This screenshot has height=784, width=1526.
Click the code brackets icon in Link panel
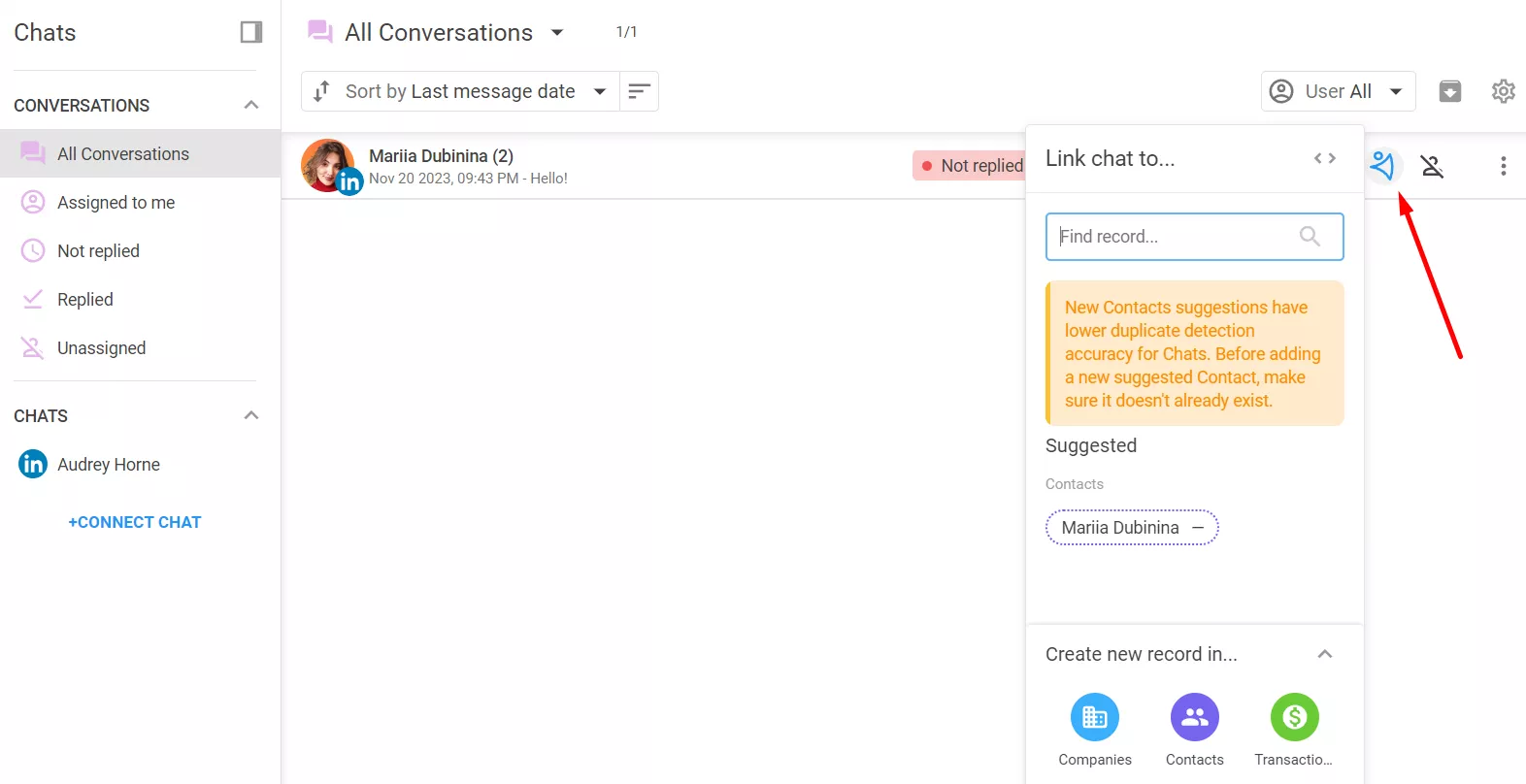click(1325, 158)
